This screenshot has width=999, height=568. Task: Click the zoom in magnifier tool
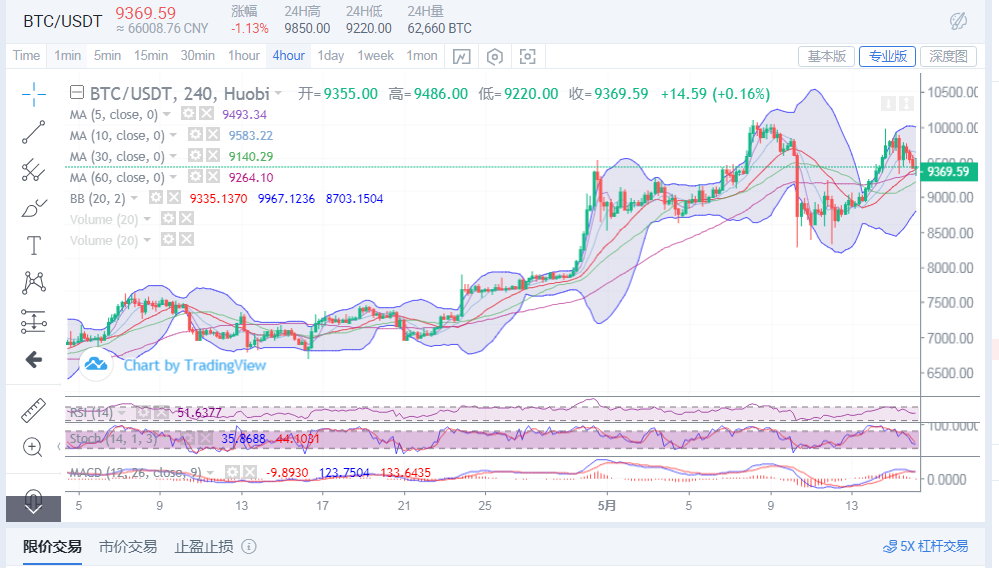(x=34, y=447)
